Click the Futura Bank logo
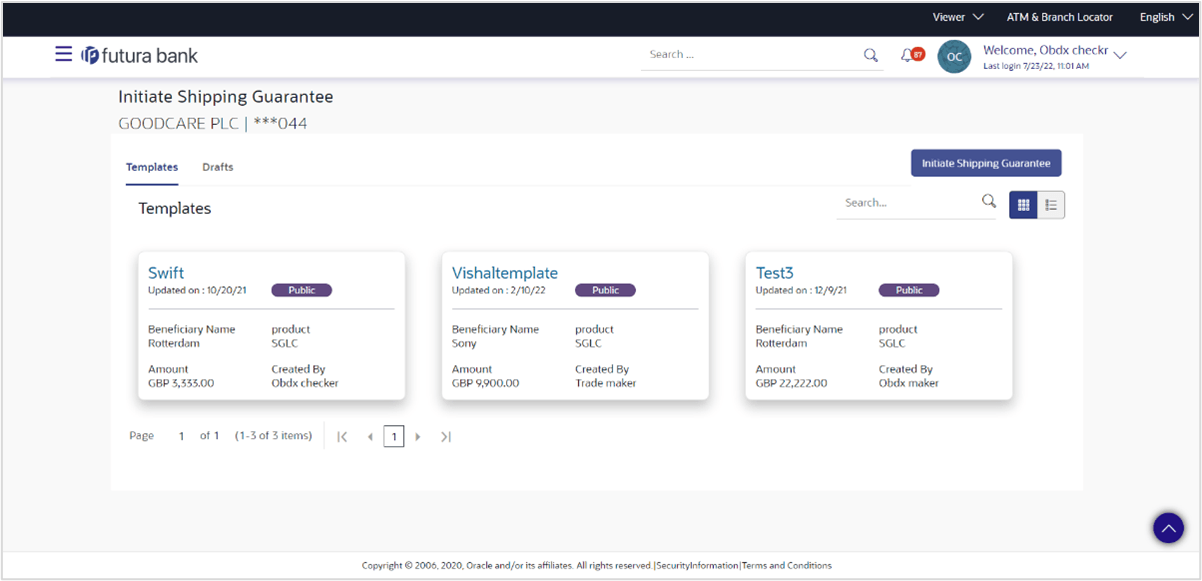The height and width of the screenshot is (581, 1202). click(x=139, y=55)
